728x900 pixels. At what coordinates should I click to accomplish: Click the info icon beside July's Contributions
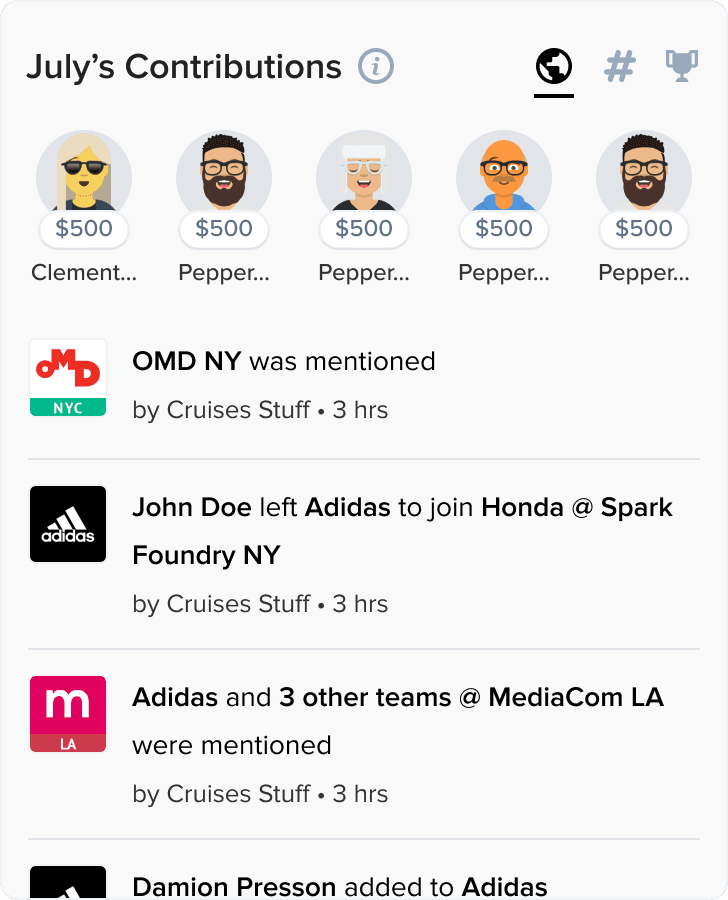tap(376, 67)
